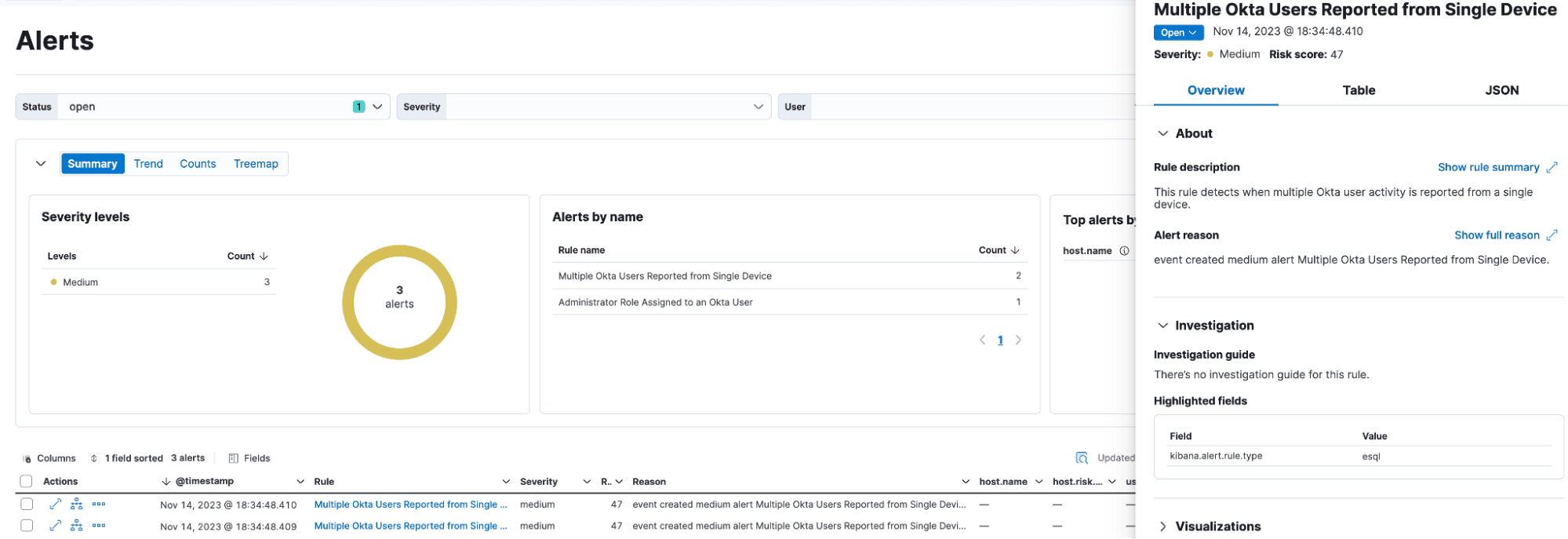The height and width of the screenshot is (539, 1568).
Task: Go to next page in Alerts by name
Action: [x=1018, y=340]
